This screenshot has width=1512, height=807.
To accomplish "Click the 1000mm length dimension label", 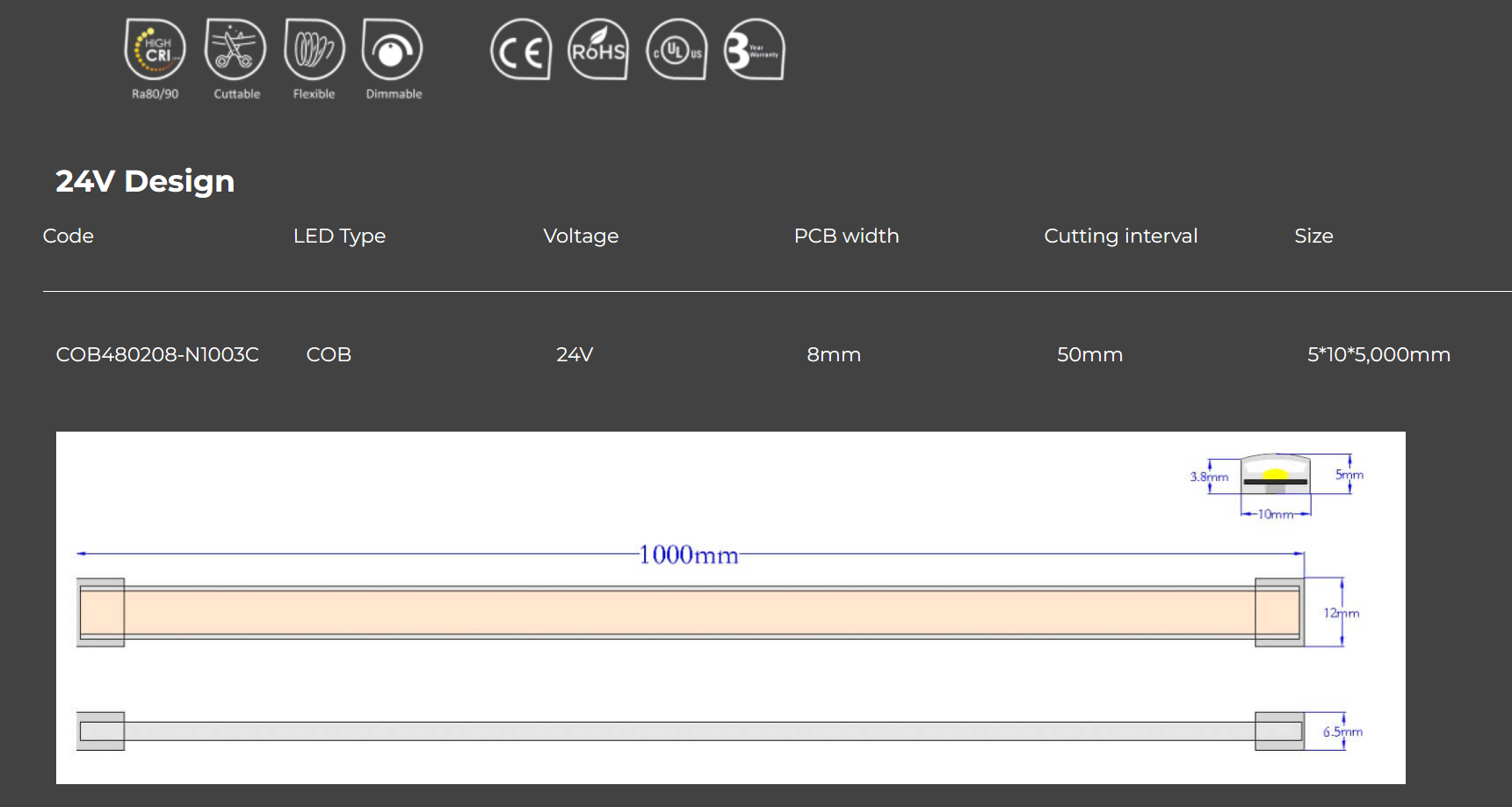I will pyautogui.click(x=688, y=555).
